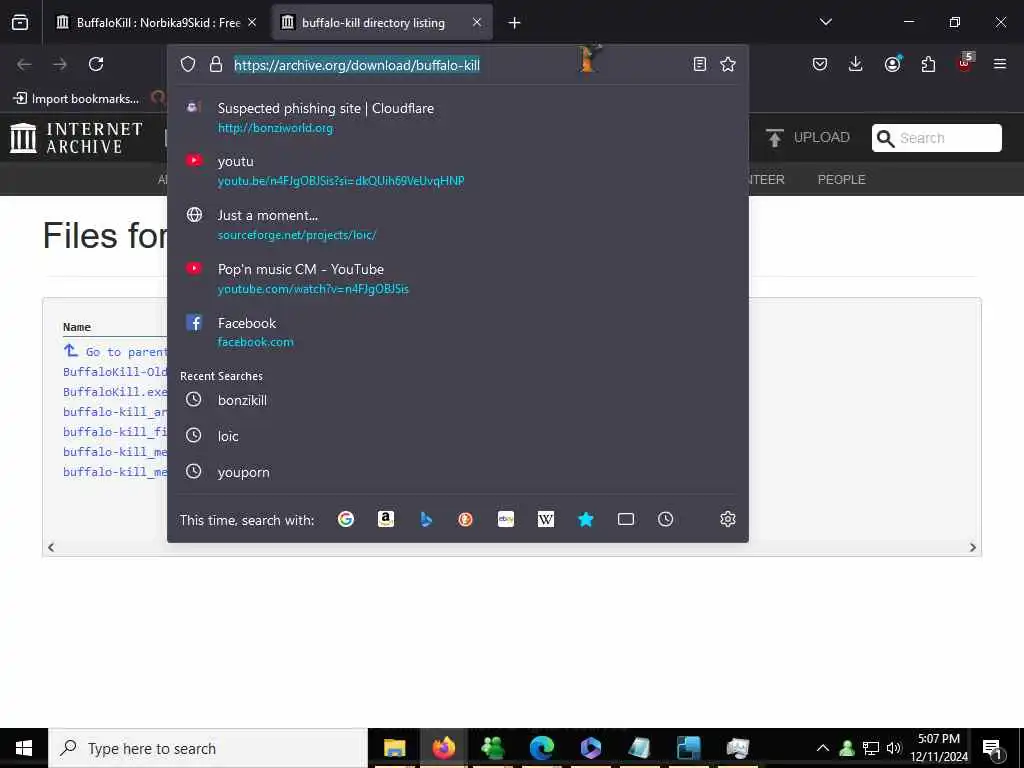Open Save to Pocket icon
The height and width of the screenshot is (768, 1024).
pos(820,64)
